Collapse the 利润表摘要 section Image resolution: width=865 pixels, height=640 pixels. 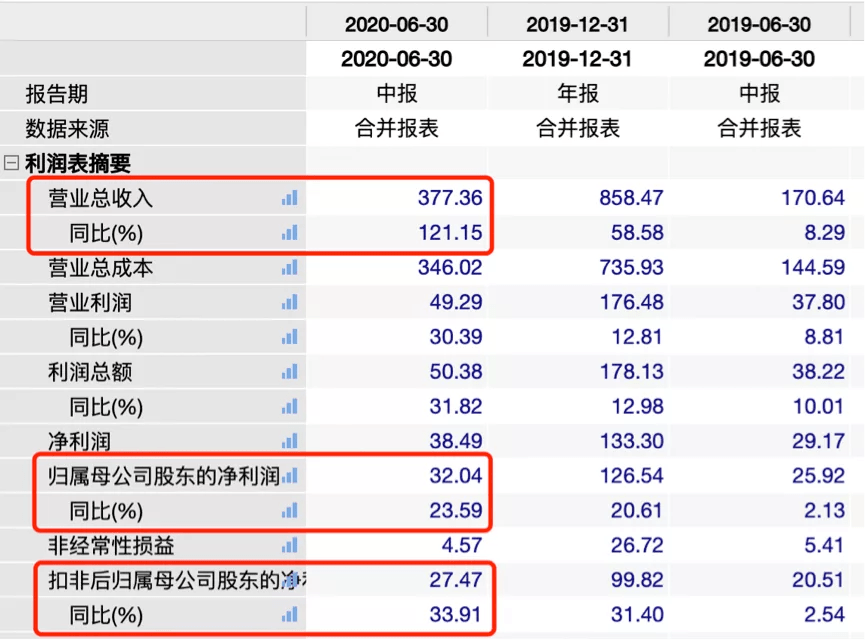pyautogui.click(x=12, y=163)
